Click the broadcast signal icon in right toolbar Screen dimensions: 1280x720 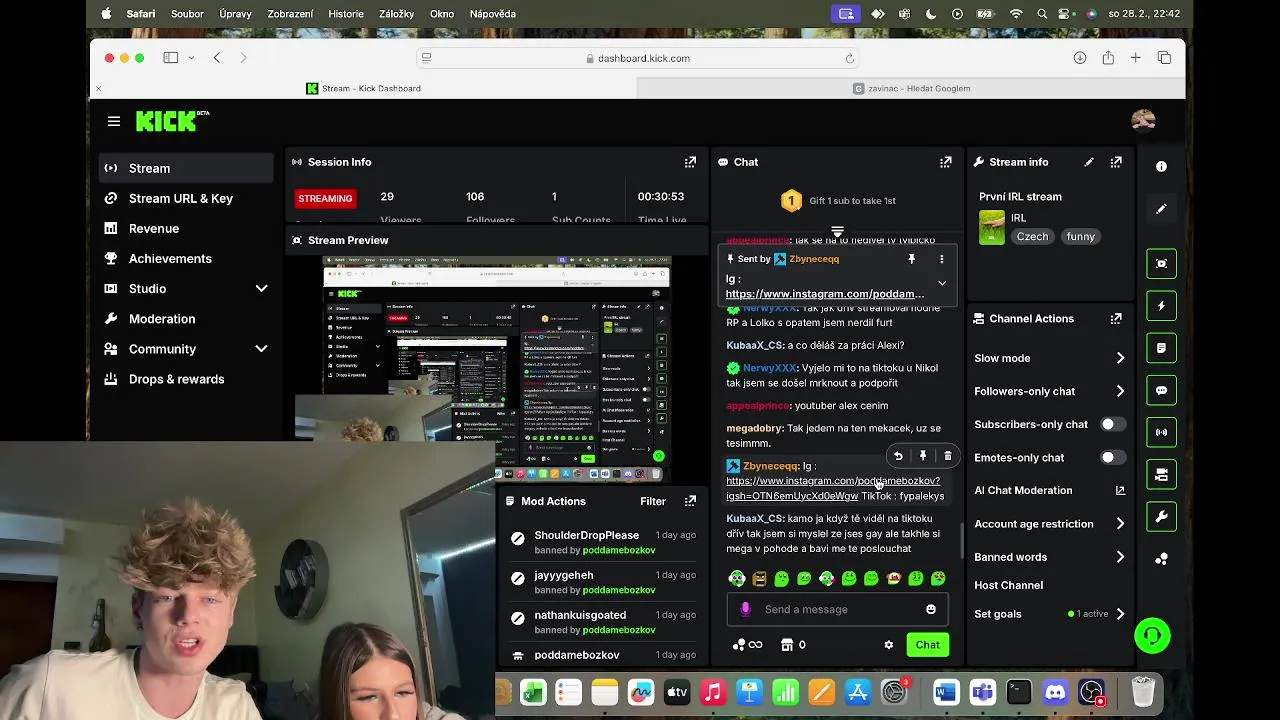(x=1161, y=433)
